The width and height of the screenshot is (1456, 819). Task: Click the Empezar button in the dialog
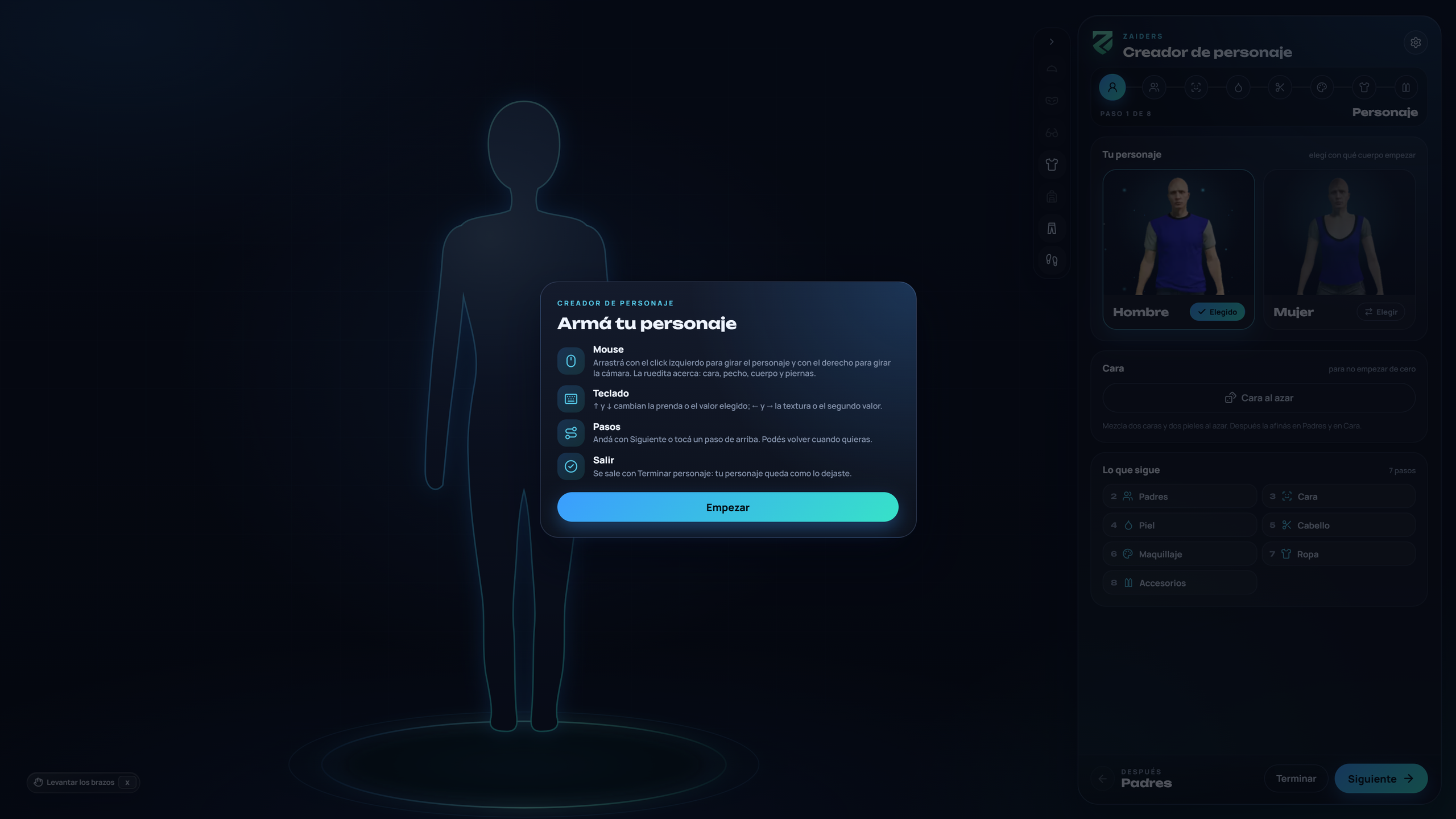727,507
